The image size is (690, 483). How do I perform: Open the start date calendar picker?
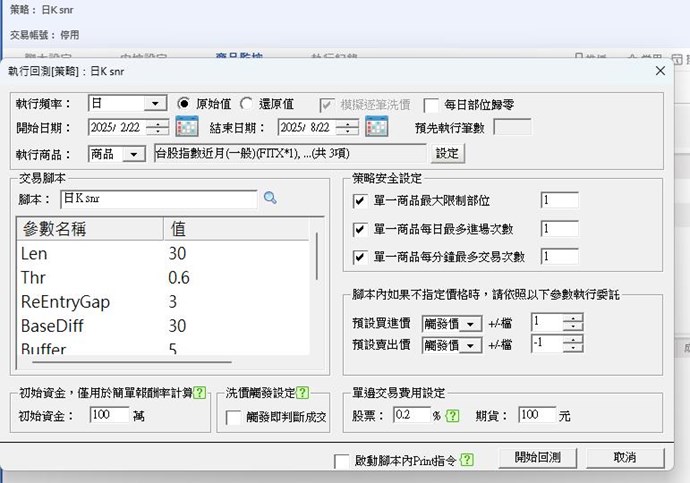coord(187,127)
